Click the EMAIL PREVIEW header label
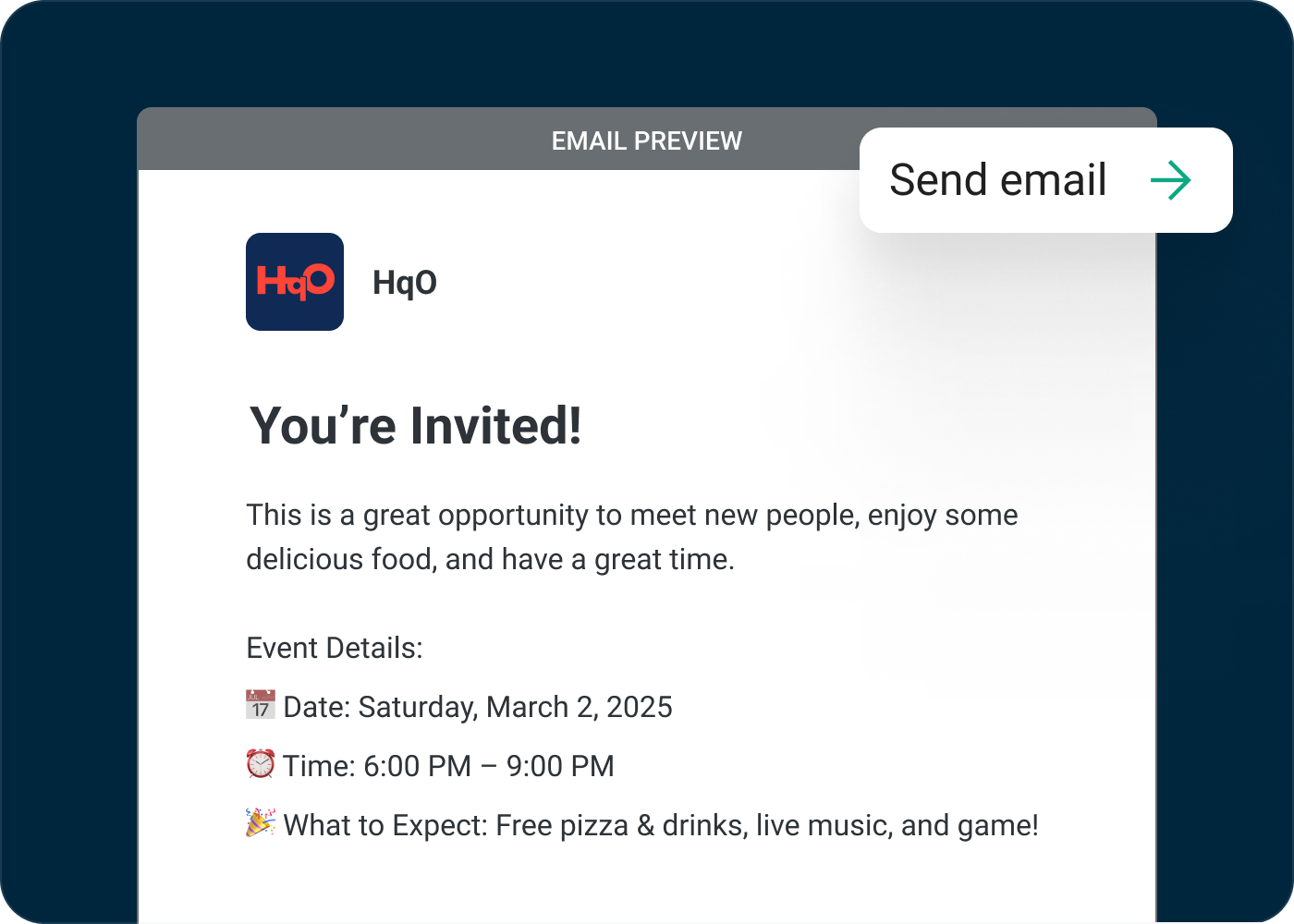 646,140
